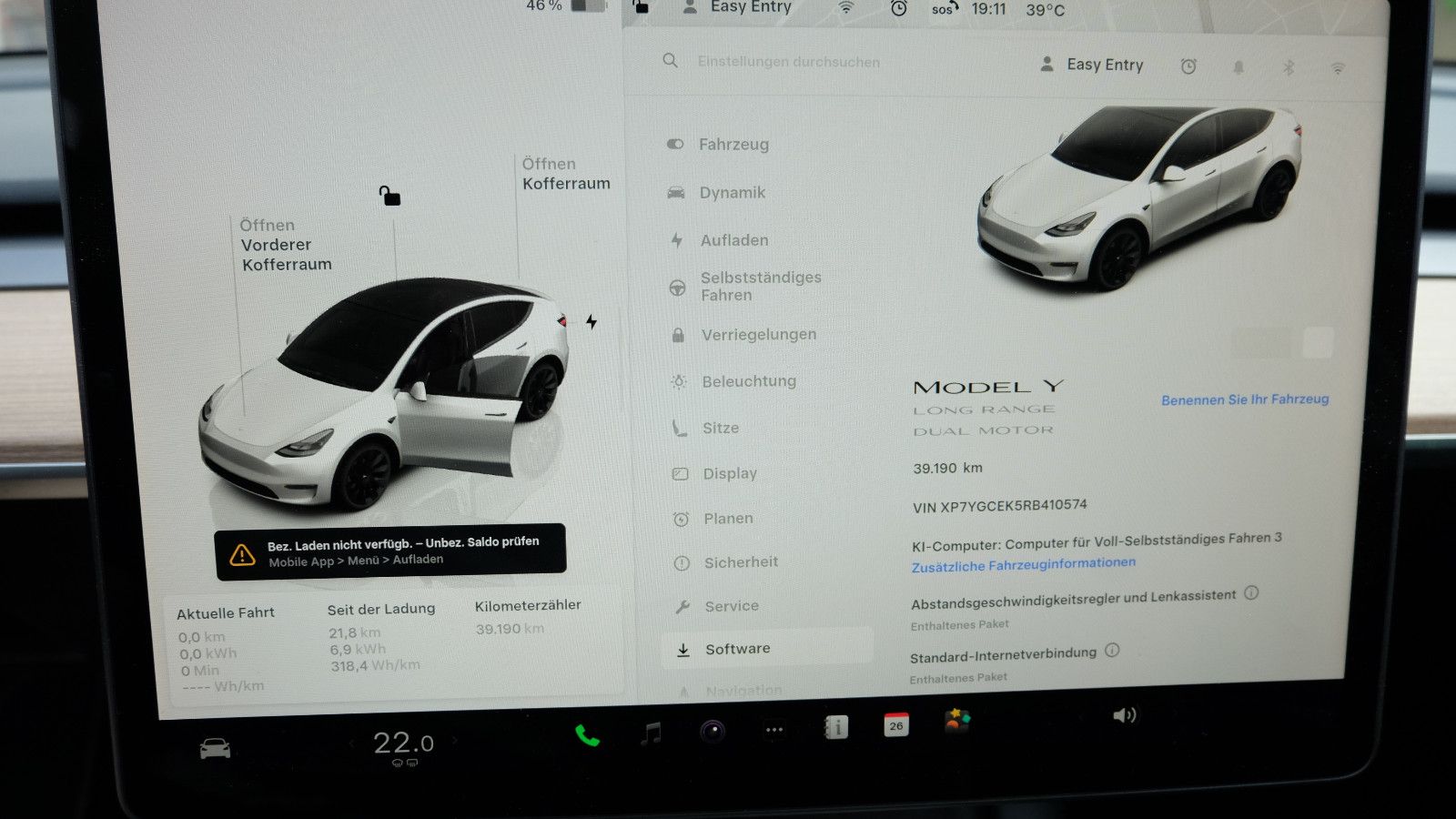
Task: Tap the Kilometerzähler trip card
Action: tap(528, 617)
